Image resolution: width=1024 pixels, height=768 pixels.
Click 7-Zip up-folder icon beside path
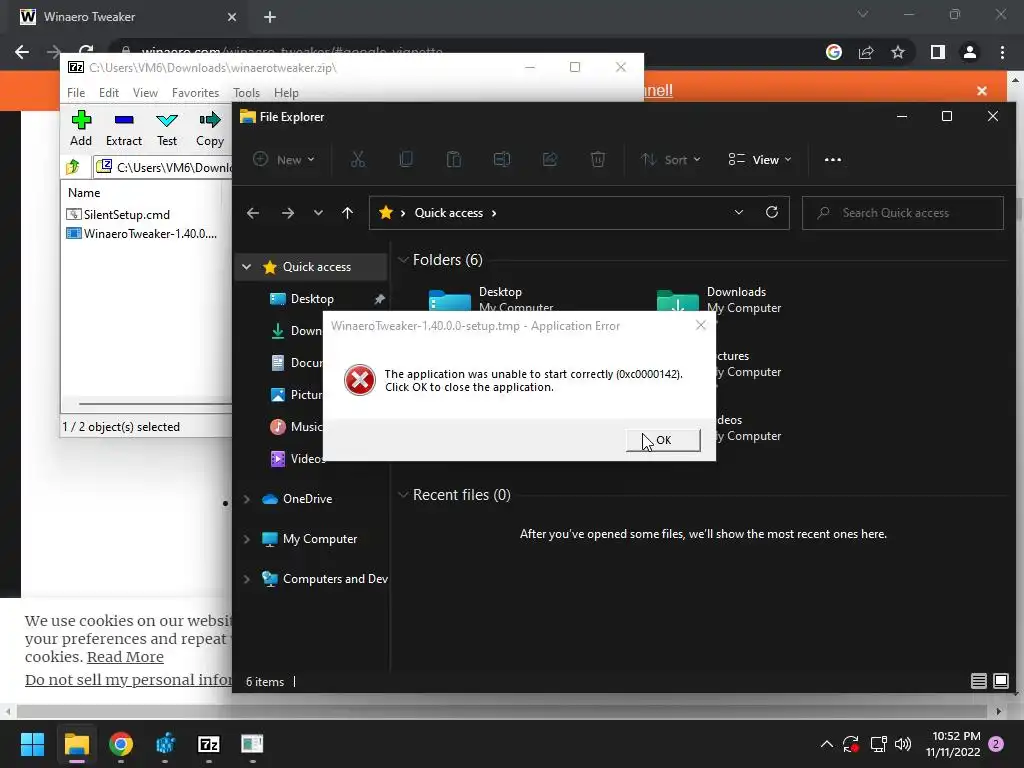tap(73, 167)
